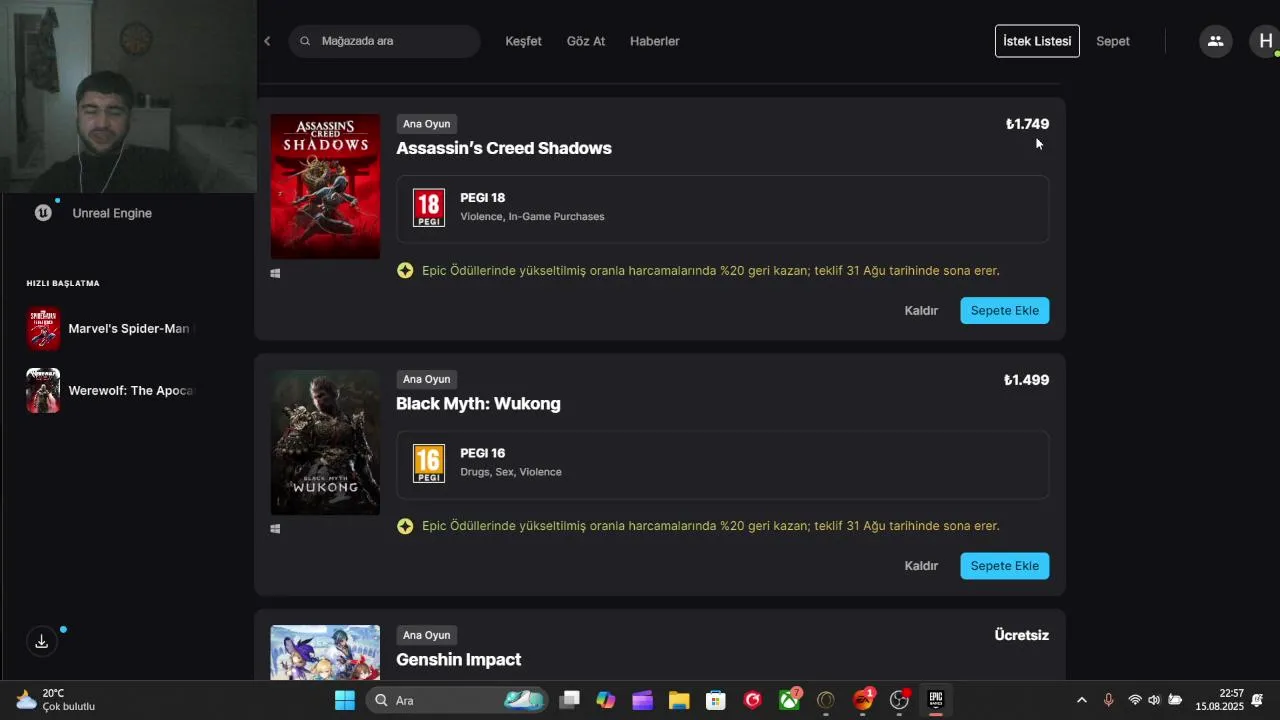1280x720 pixels.
Task: Open Unreal Engine in the sidebar
Action: click(112, 213)
